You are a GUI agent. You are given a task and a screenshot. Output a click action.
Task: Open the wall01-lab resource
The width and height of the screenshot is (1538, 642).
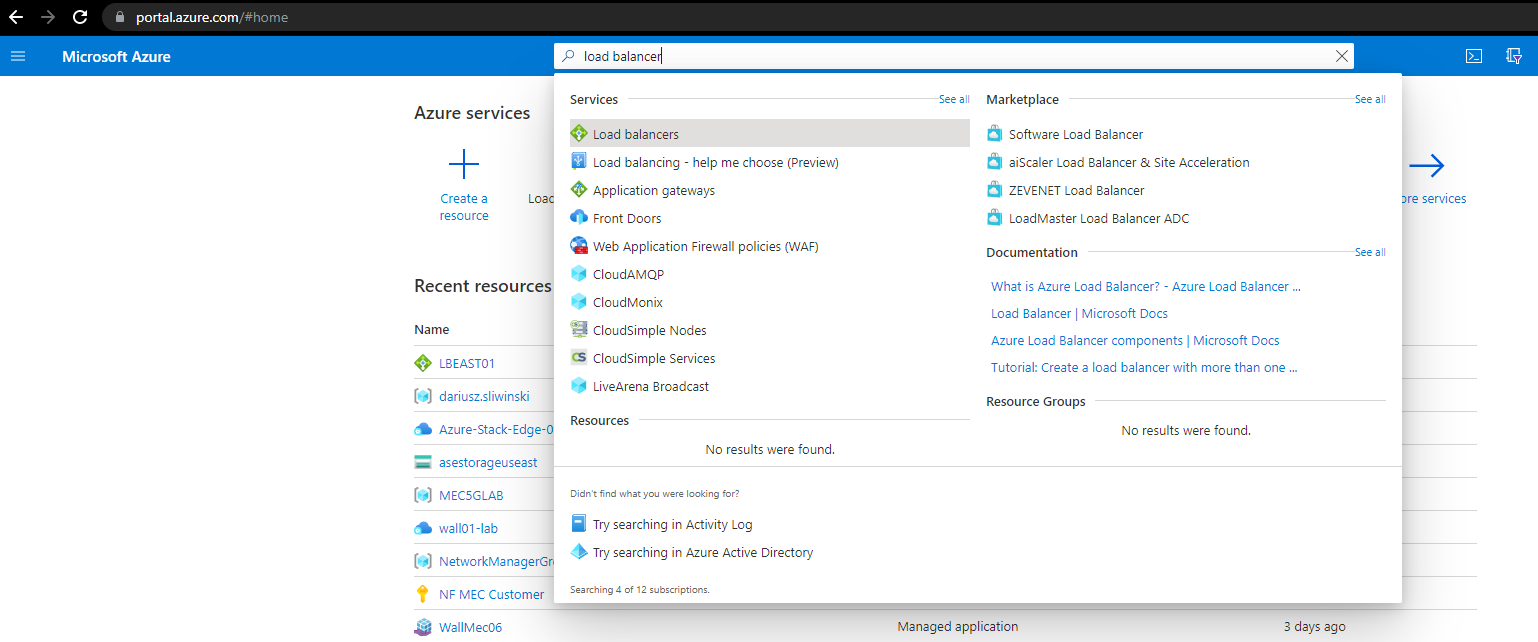pos(468,528)
